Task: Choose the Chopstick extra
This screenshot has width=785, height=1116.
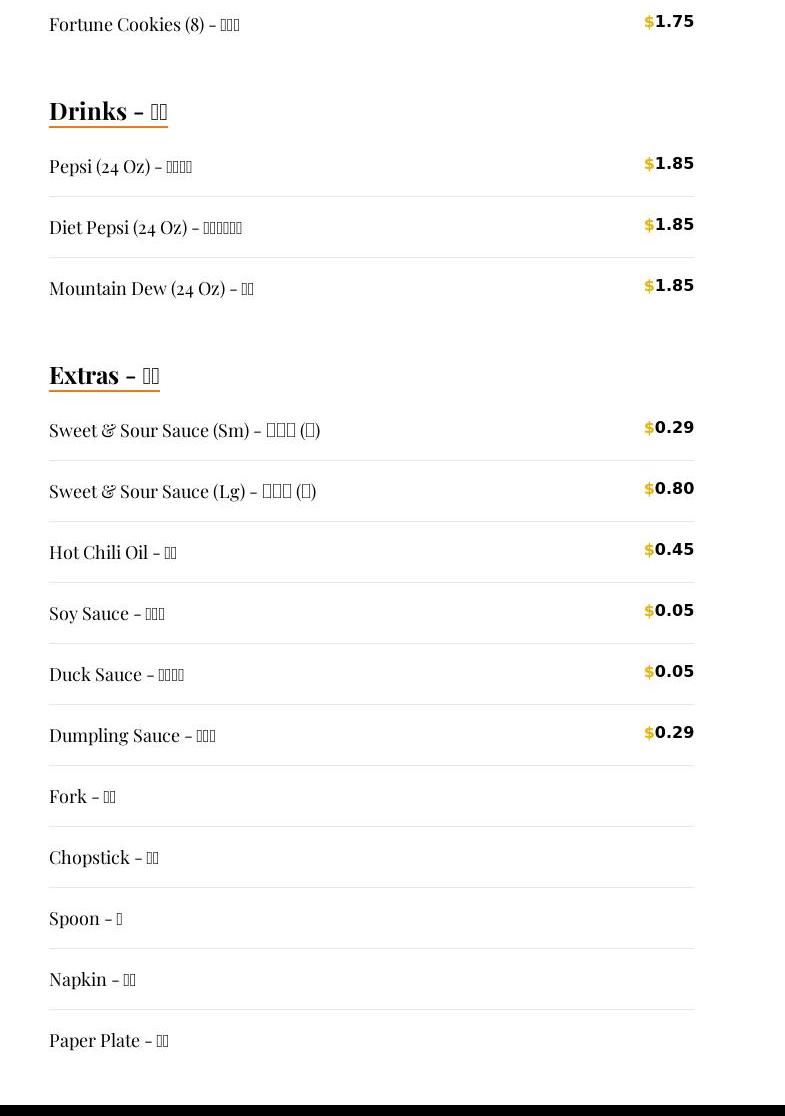Action: 103,858
